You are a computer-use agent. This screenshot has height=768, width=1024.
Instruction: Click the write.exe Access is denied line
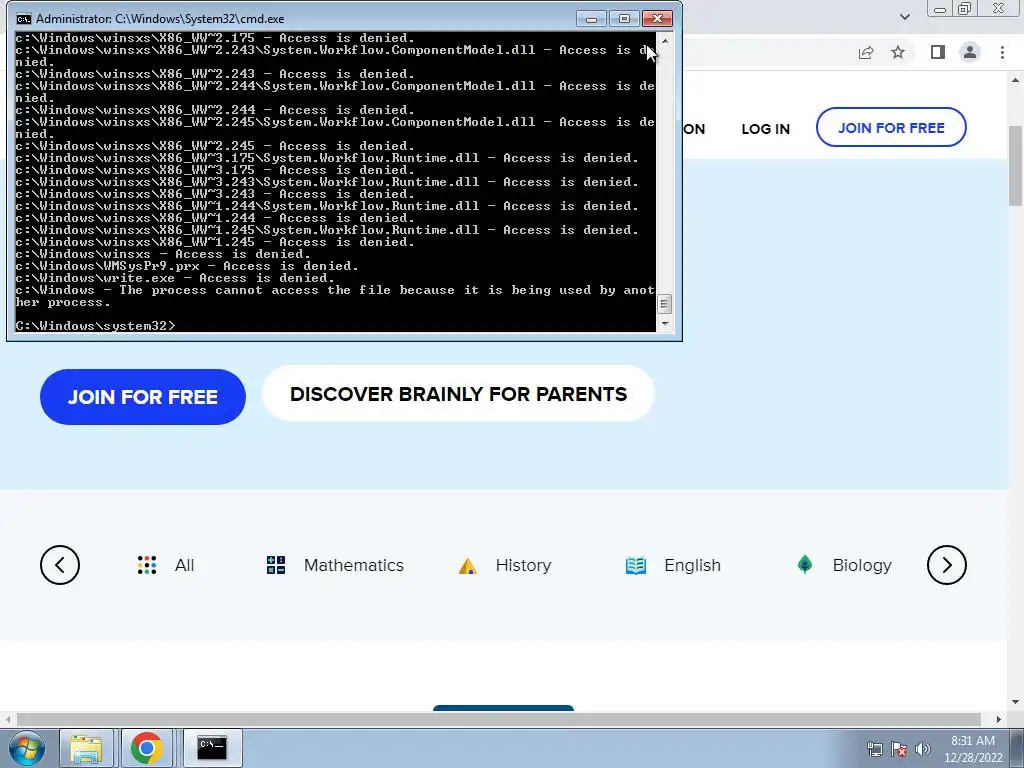(176, 278)
